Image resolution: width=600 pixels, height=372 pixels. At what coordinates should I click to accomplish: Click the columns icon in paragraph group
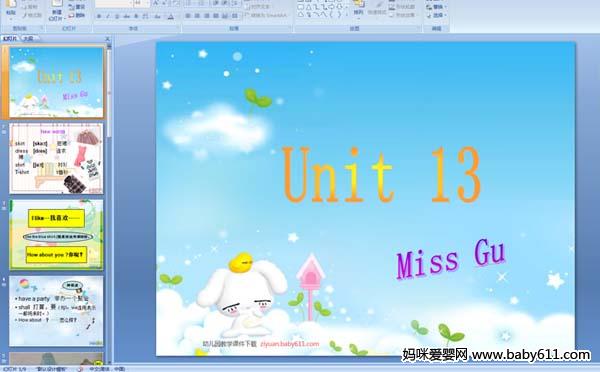tap(234, 16)
